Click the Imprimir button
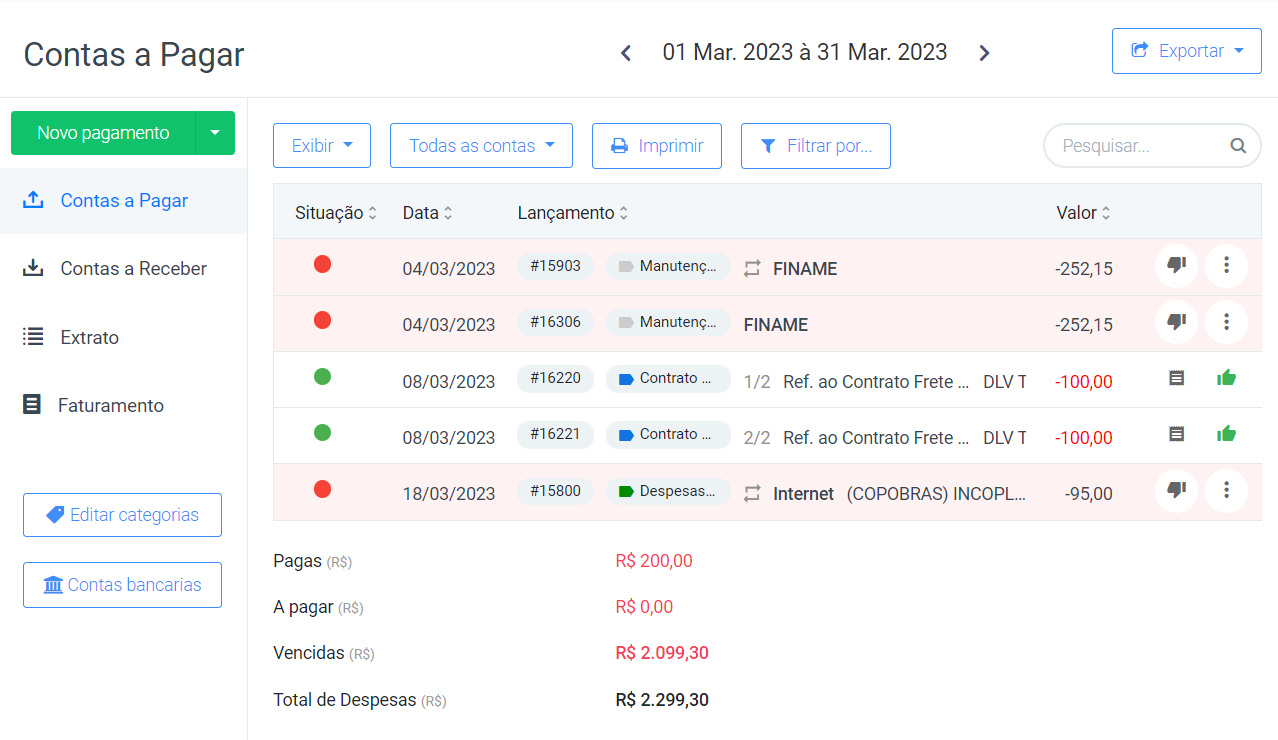Viewport: 1278px width, 740px height. (656, 146)
